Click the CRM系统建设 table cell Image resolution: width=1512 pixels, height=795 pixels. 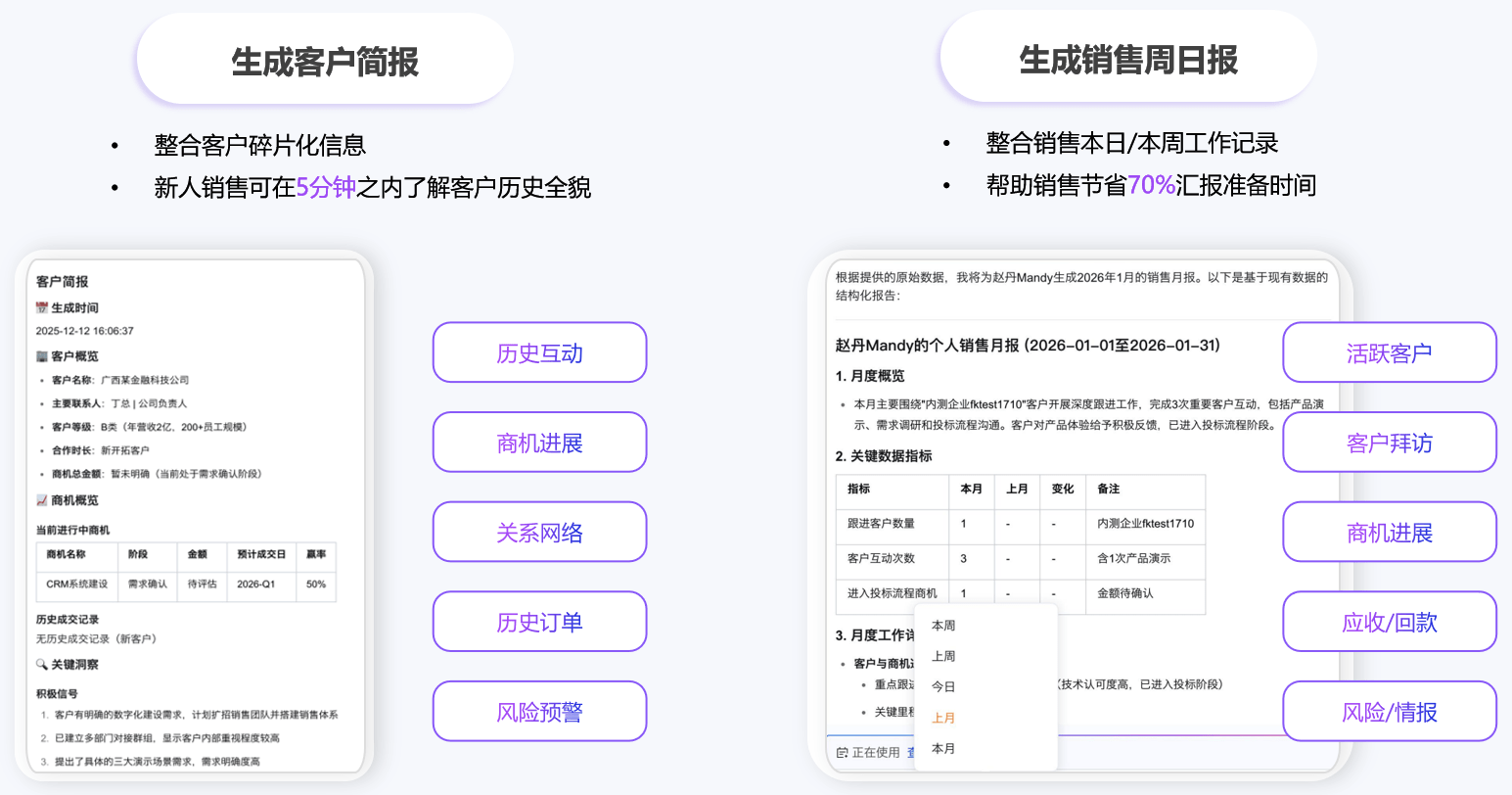[x=77, y=585]
